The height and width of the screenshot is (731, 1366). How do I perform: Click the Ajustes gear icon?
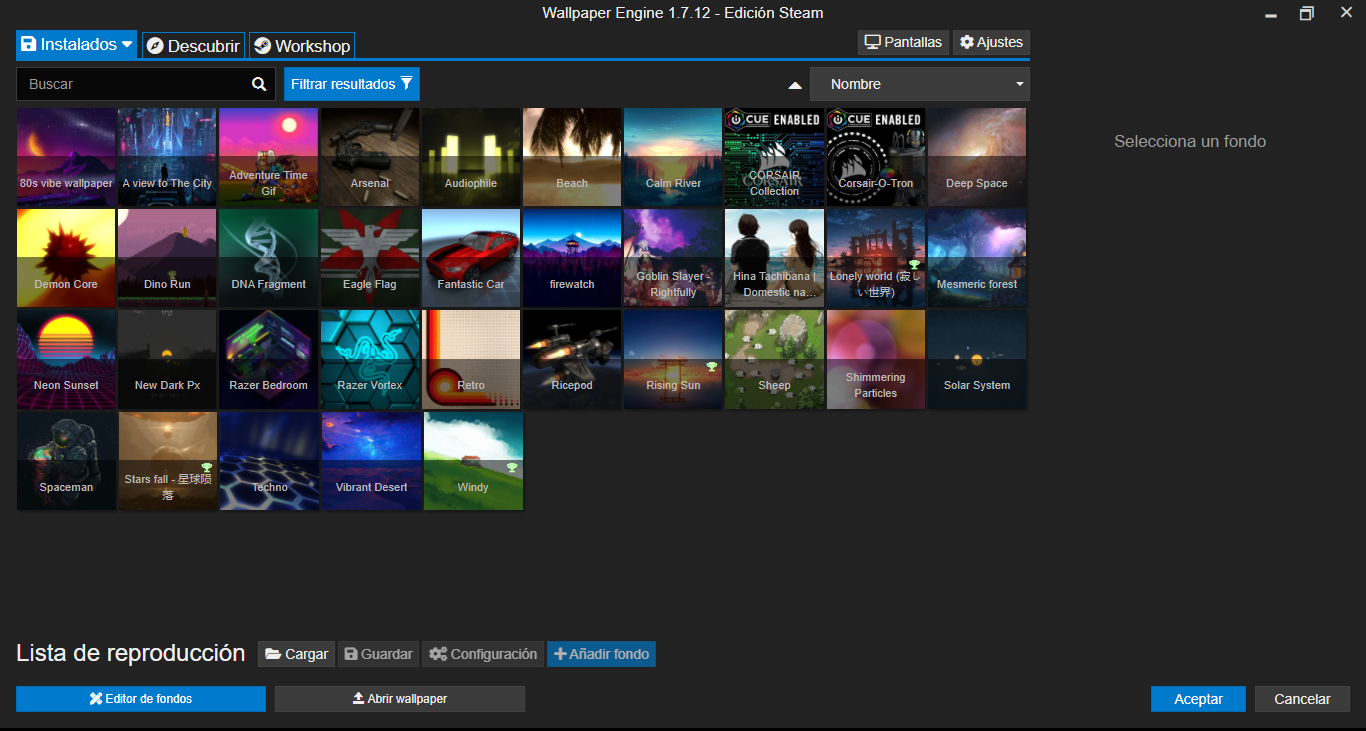[x=965, y=42]
